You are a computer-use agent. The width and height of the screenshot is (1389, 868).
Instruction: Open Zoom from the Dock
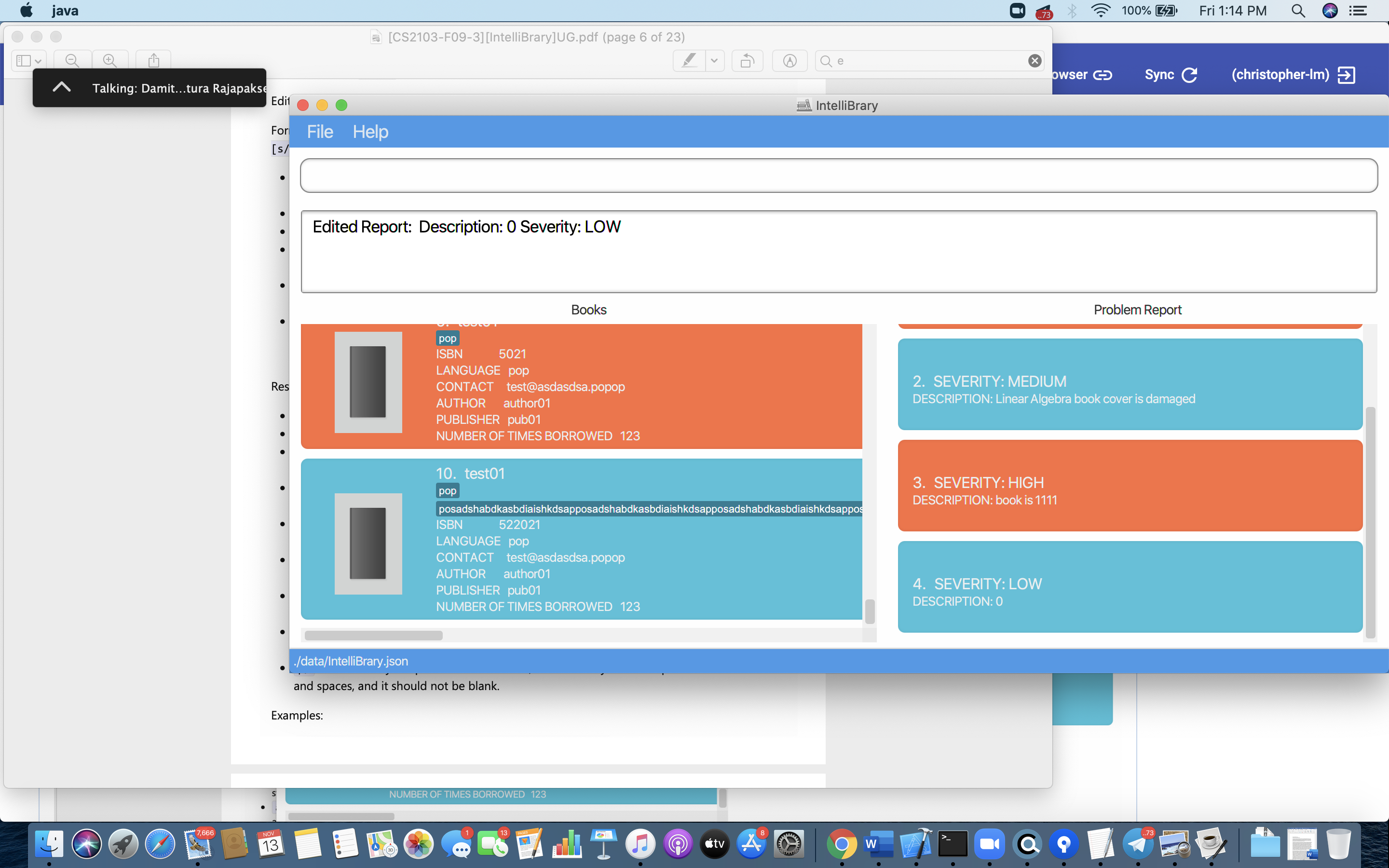coord(990,844)
